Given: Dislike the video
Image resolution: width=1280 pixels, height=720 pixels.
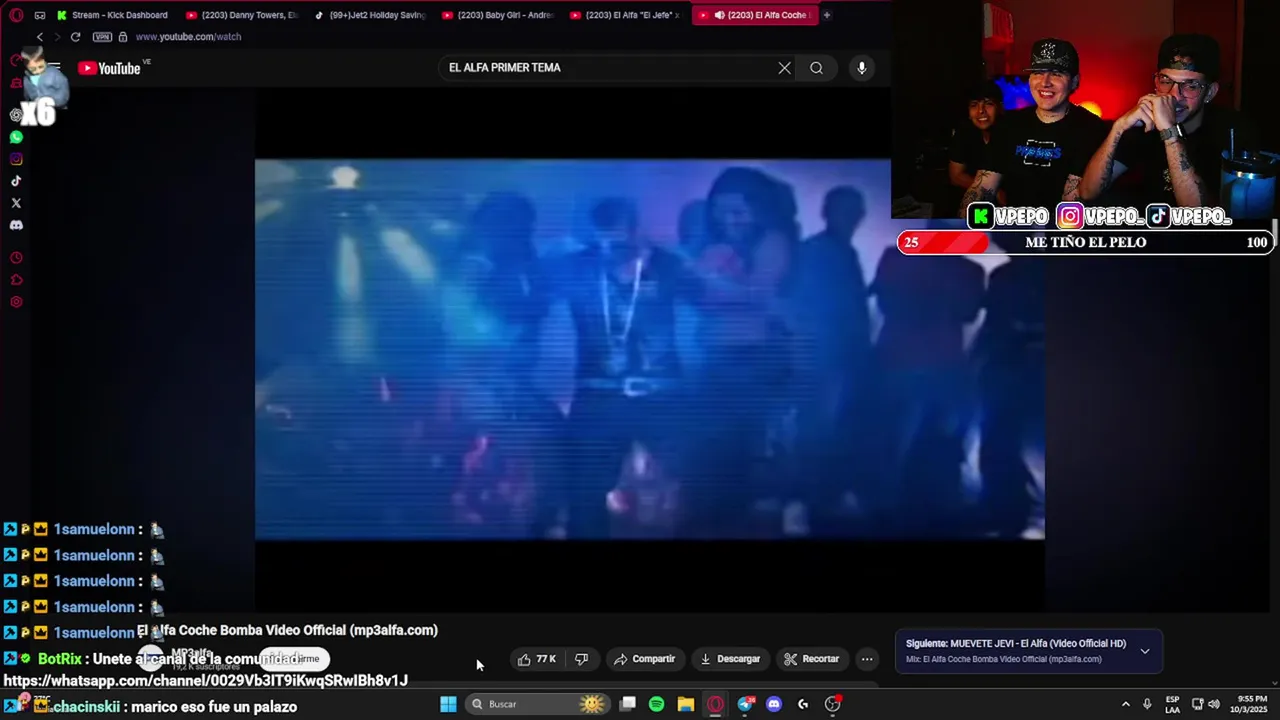Looking at the screenshot, I should coord(581,659).
